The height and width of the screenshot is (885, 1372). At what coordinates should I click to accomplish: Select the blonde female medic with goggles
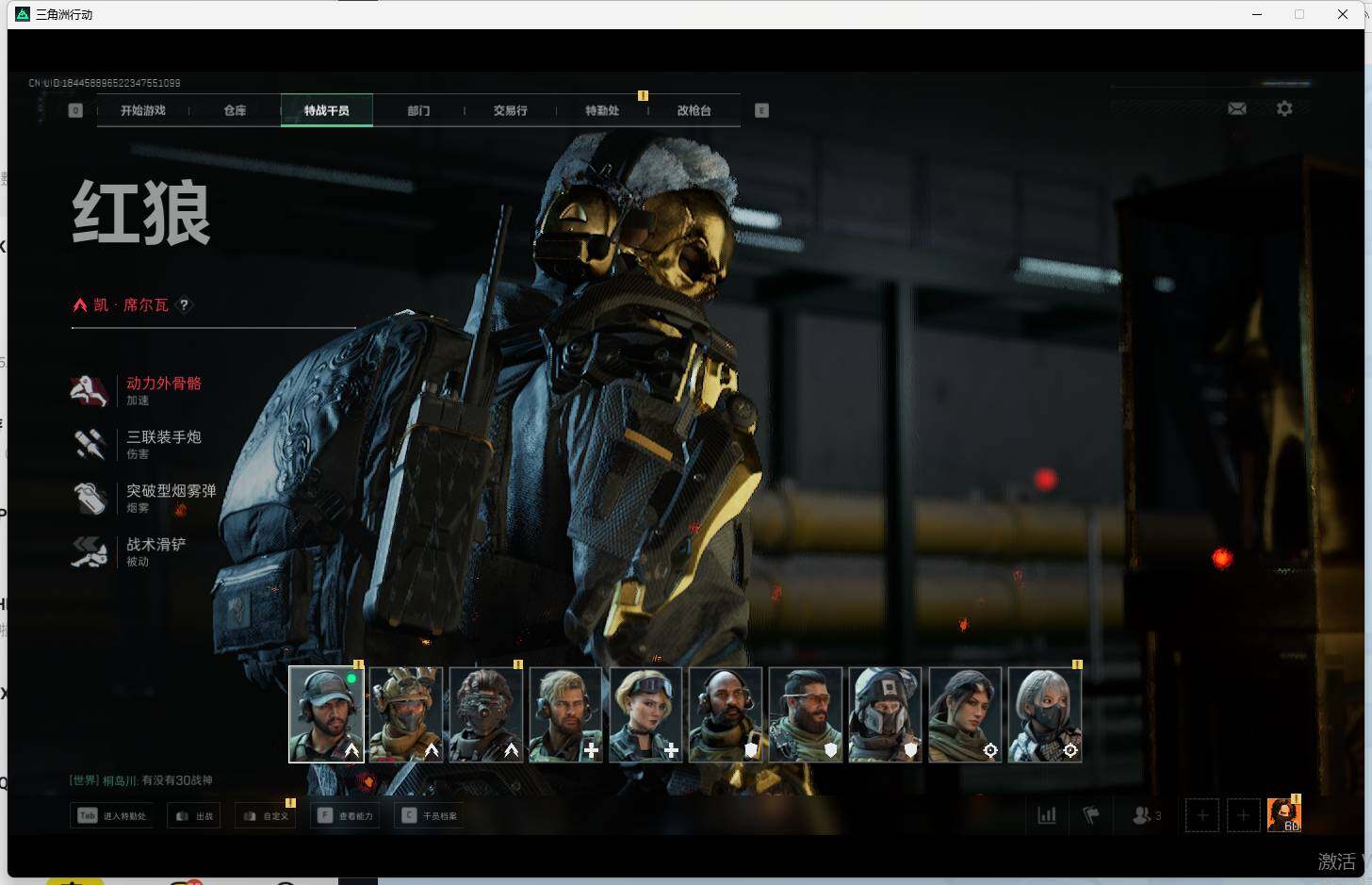tap(645, 714)
